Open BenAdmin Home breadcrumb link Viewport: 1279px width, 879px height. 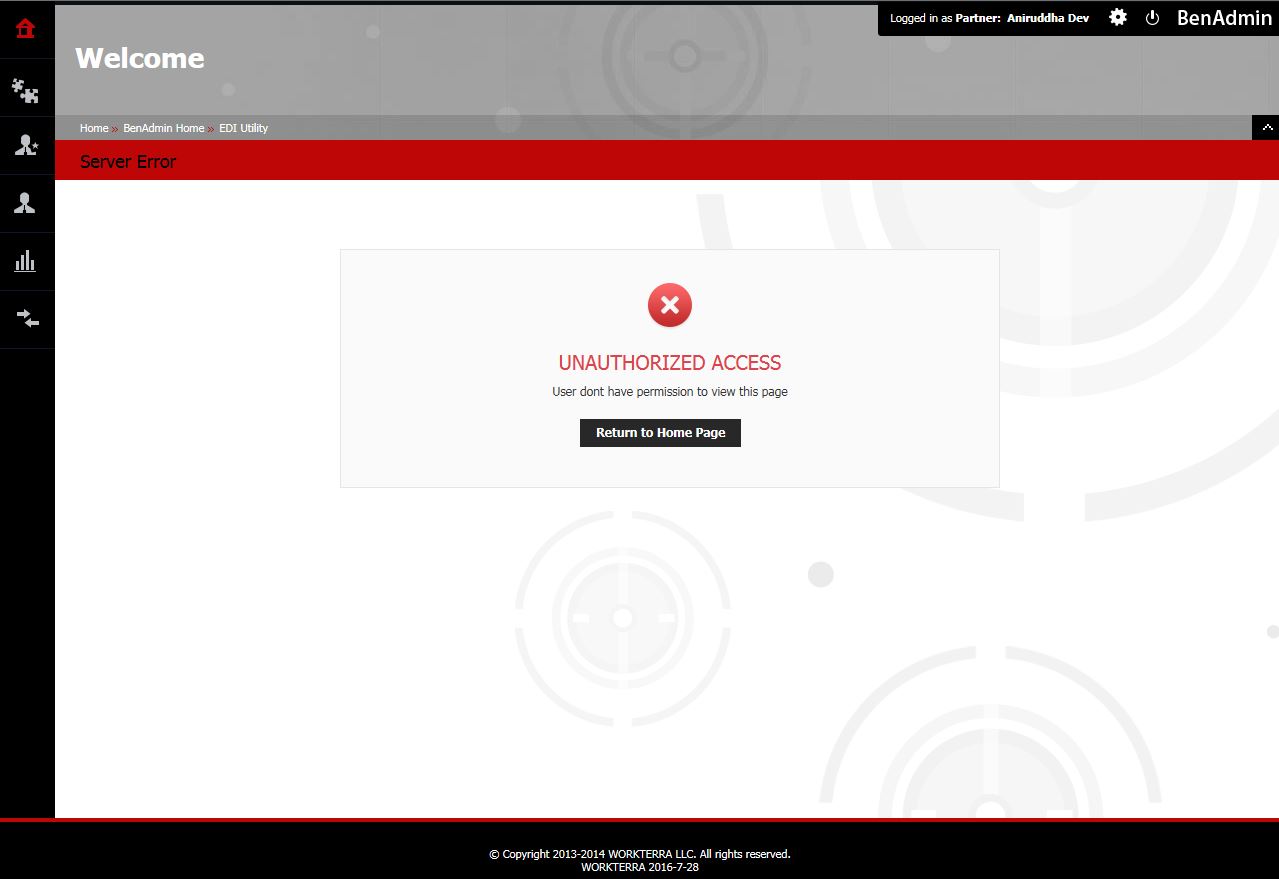coord(163,128)
